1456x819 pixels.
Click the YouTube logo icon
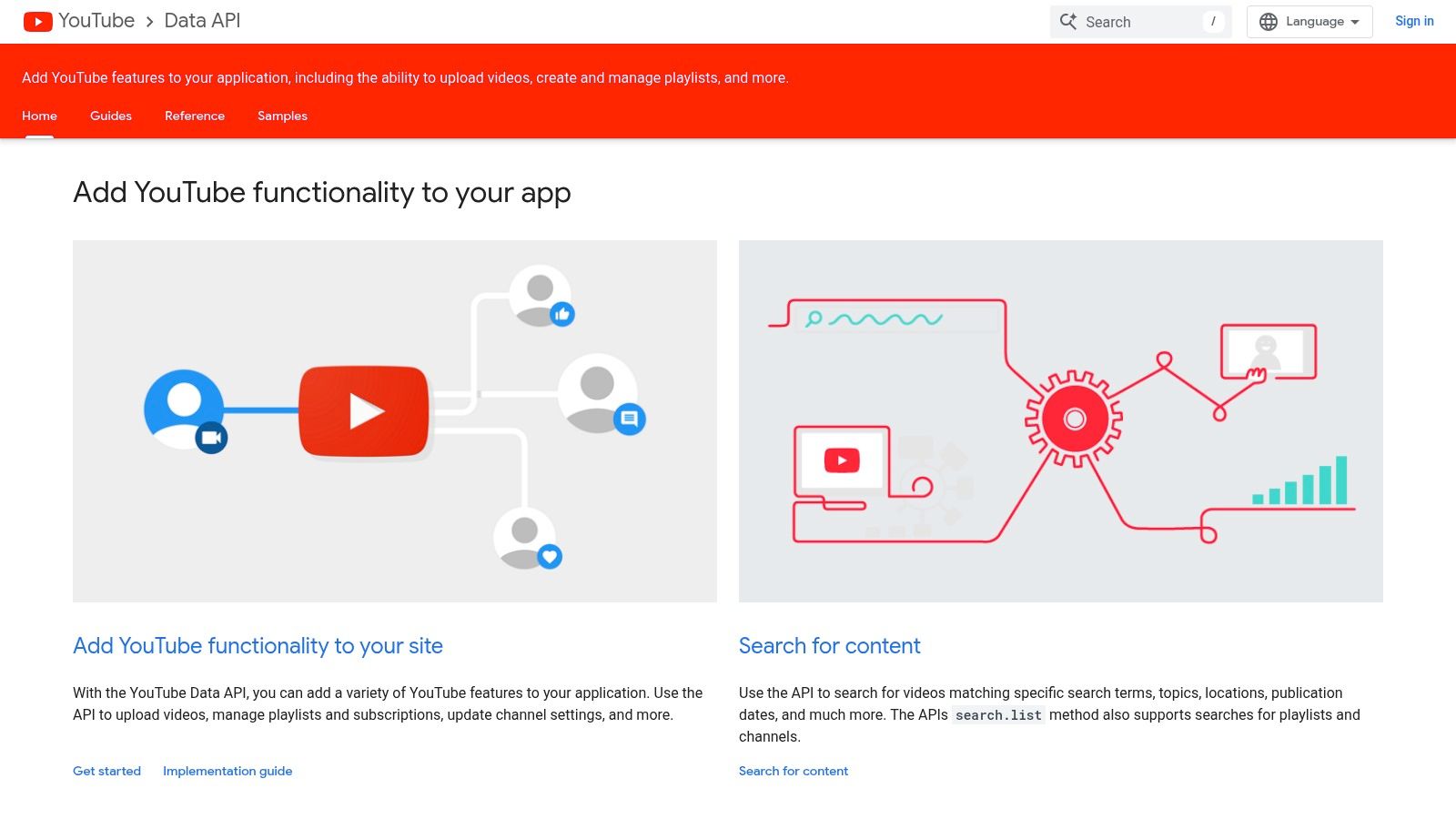pyautogui.click(x=37, y=21)
